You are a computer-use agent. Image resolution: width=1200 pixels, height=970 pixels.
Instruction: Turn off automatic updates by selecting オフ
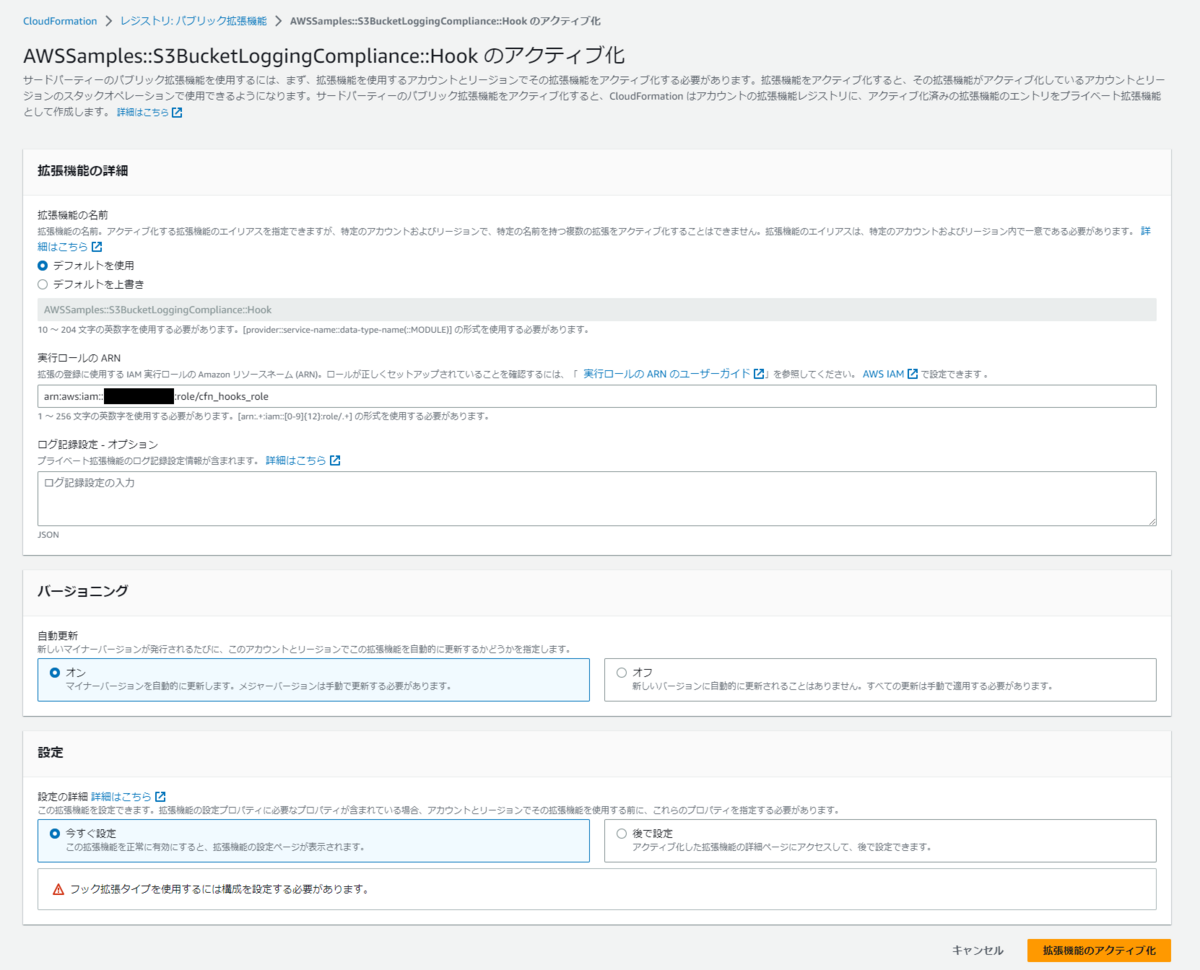click(620, 672)
